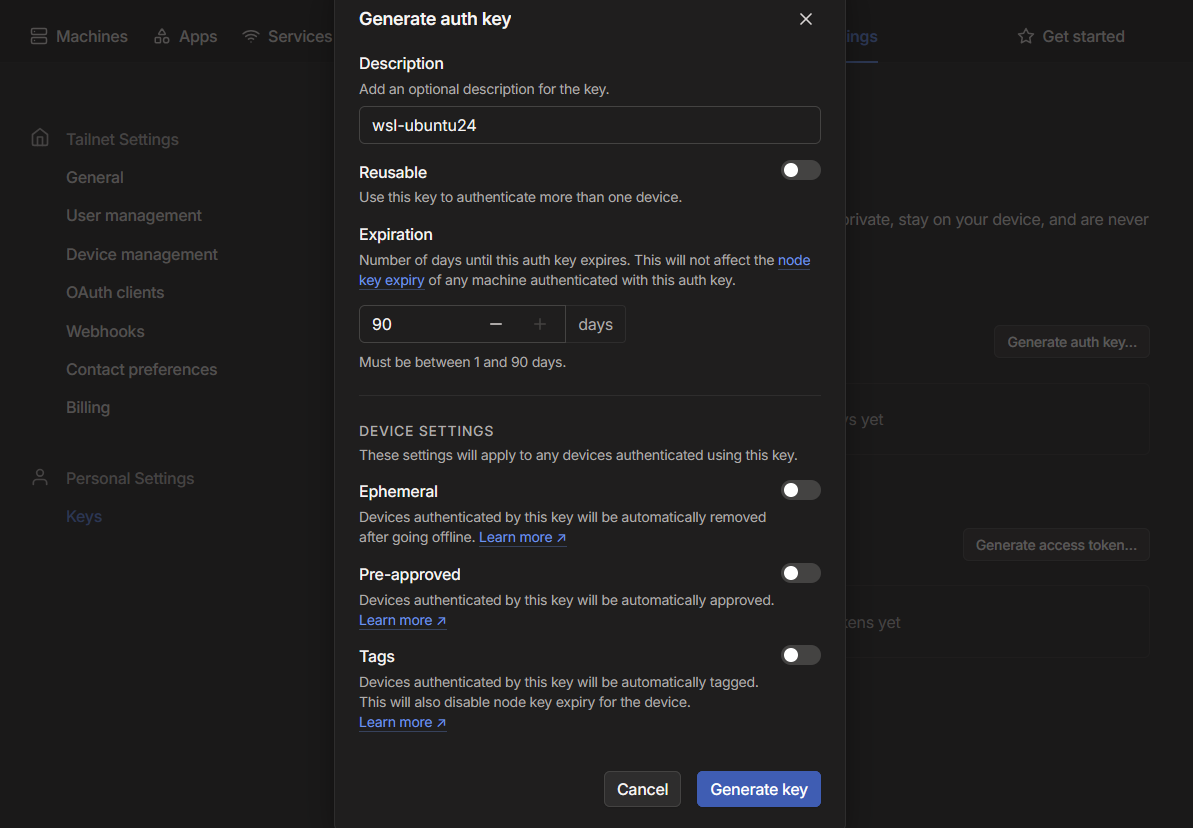This screenshot has height=828, width=1193.
Task: Click the Services wifi icon
Action: click(x=251, y=36)
